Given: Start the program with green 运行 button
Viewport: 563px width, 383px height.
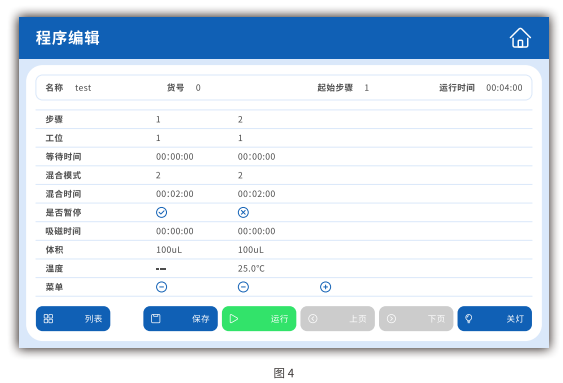Looking at the screenshot, I should 259,318.
